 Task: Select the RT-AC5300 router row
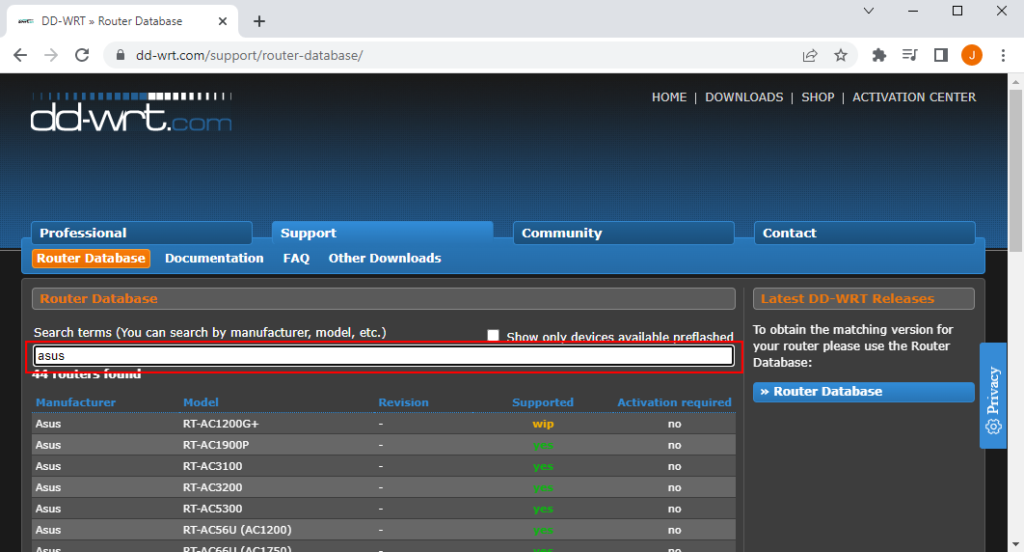pos(384,509)
